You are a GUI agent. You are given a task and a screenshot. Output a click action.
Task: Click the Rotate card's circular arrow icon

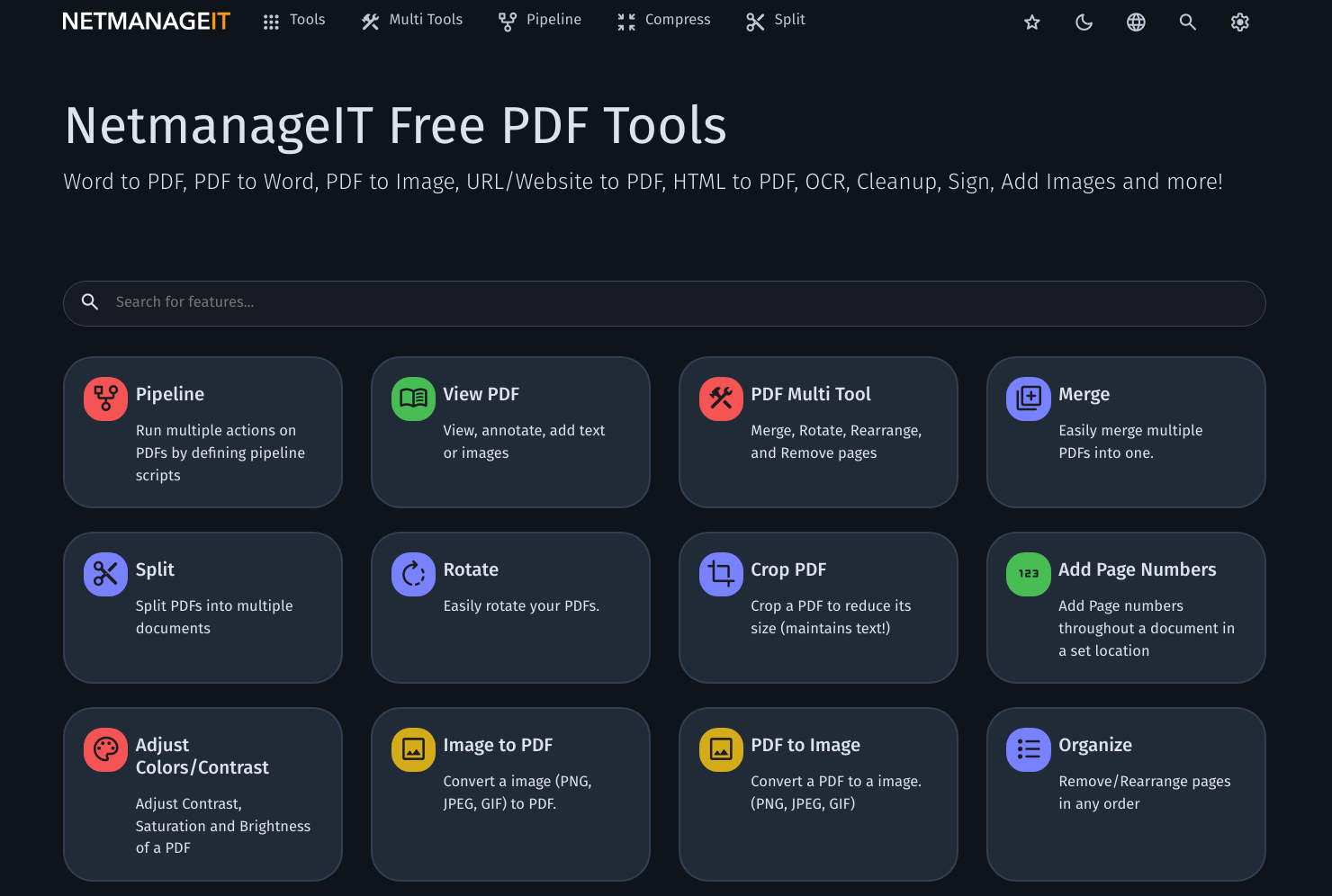[413, 574]
